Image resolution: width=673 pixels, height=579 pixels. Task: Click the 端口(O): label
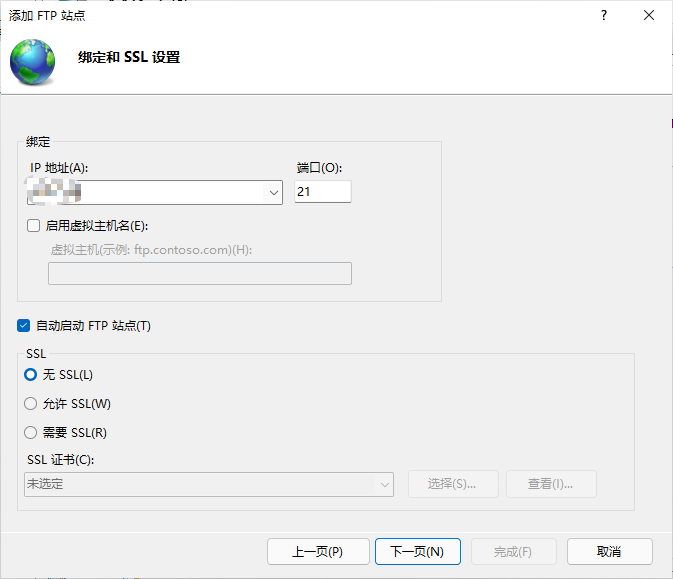319,168
